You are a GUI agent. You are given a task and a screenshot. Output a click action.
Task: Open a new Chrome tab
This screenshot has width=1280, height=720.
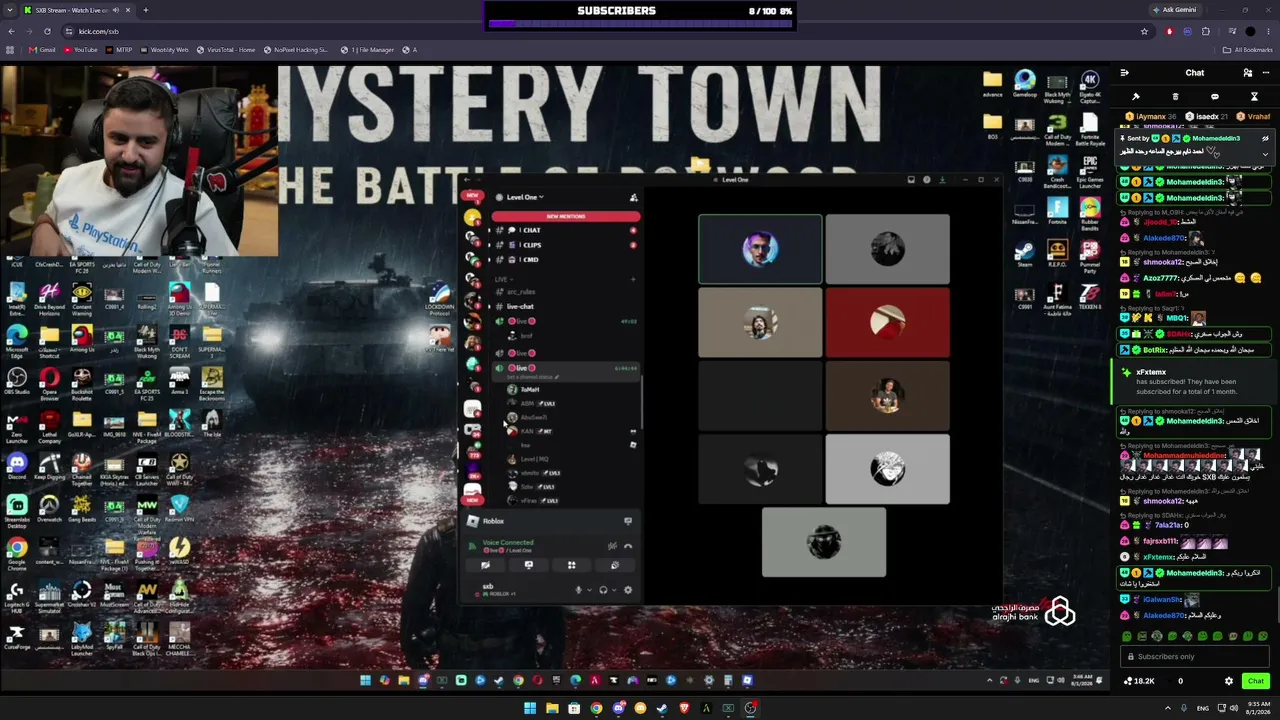pos(145,10)
